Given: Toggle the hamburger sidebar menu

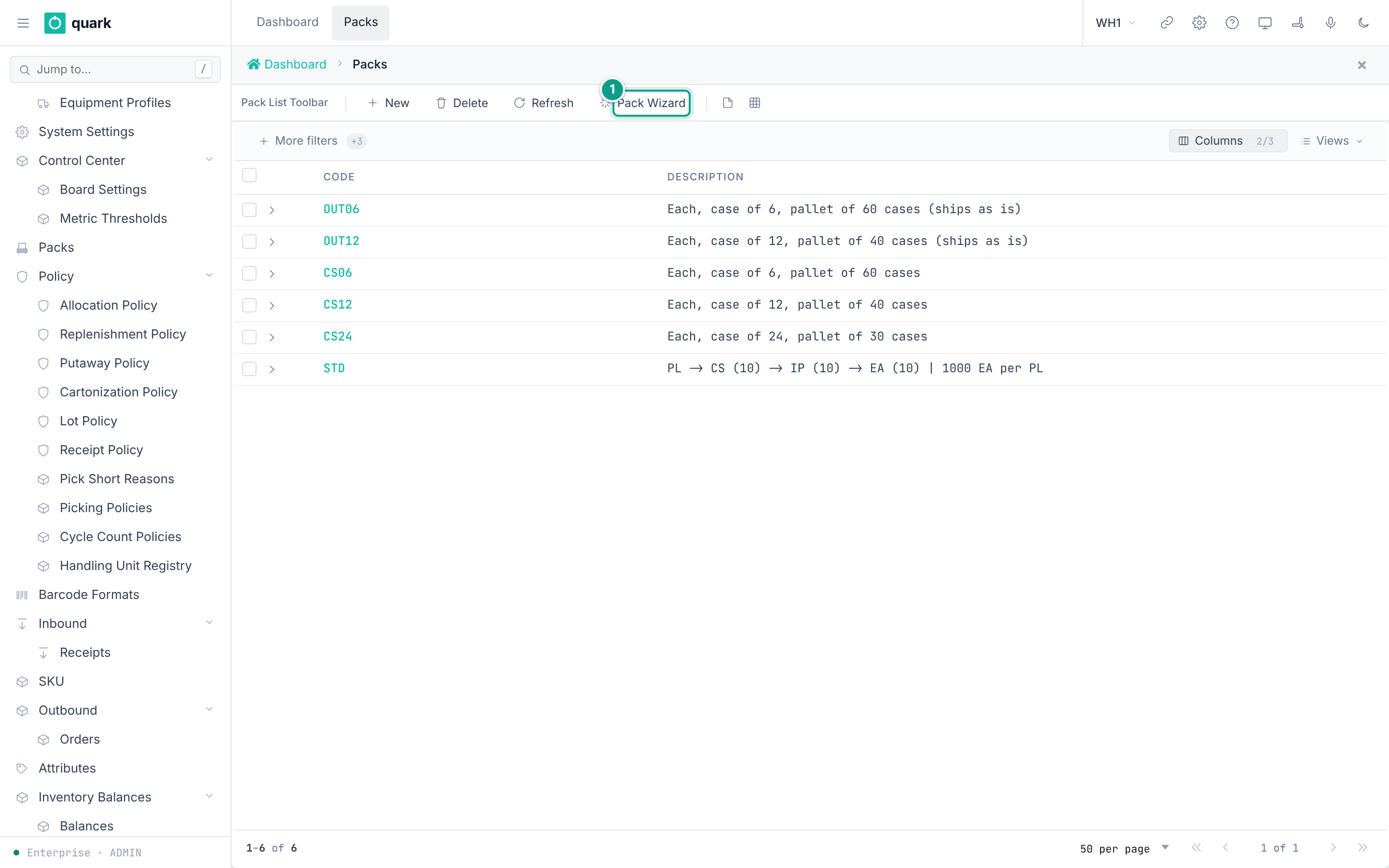Looking at the screenshot, I should pyautogui.click(x=23, y=23).
